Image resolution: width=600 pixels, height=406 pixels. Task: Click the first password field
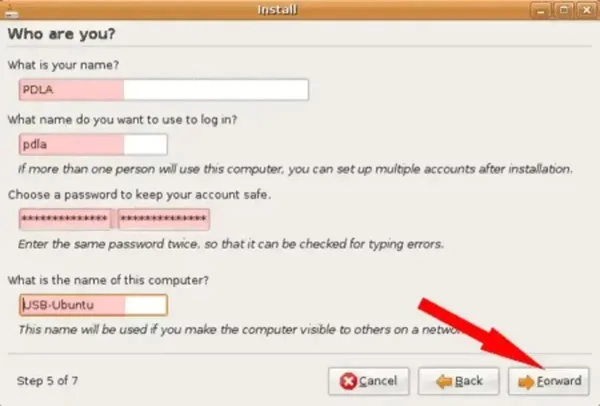[65, 219]
